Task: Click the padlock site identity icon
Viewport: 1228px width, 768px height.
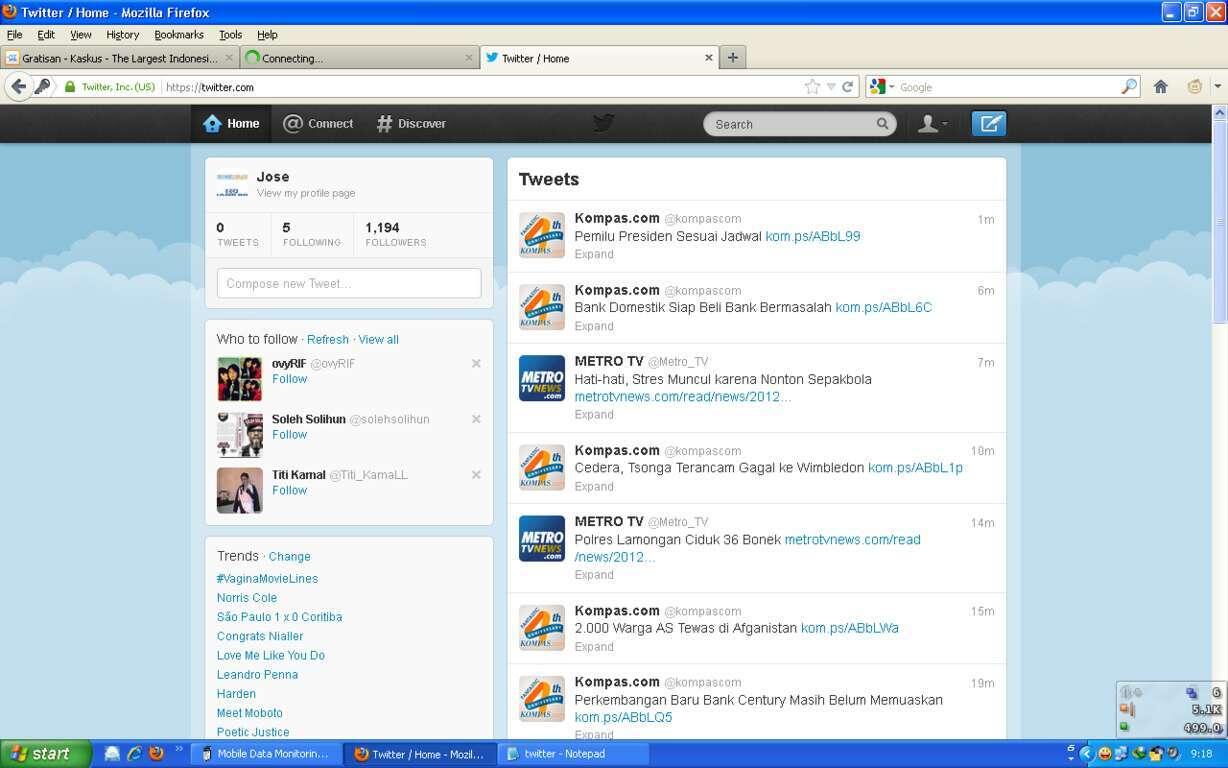Action: (70, 87)
